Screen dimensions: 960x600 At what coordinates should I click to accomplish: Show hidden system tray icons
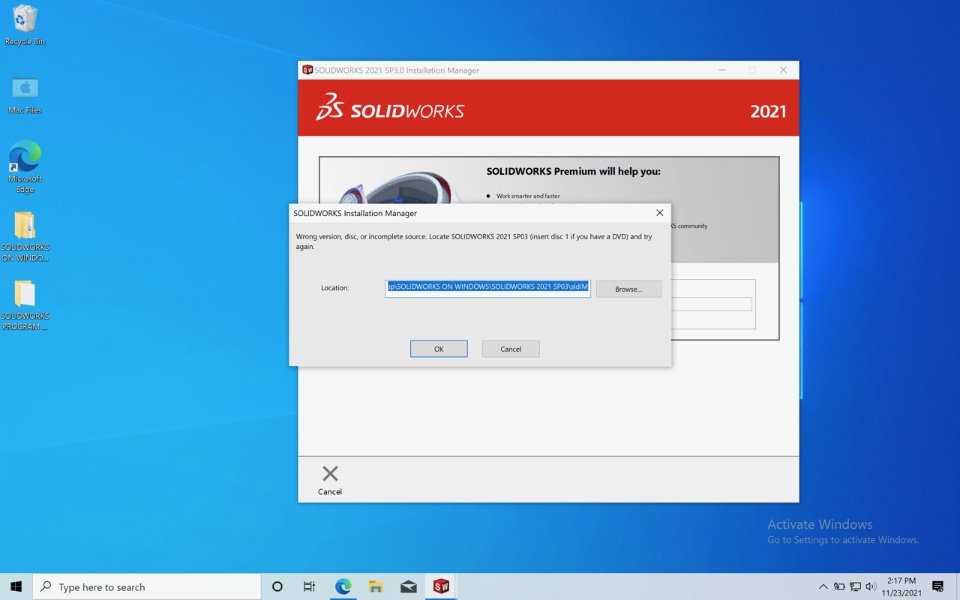[823, 587]
